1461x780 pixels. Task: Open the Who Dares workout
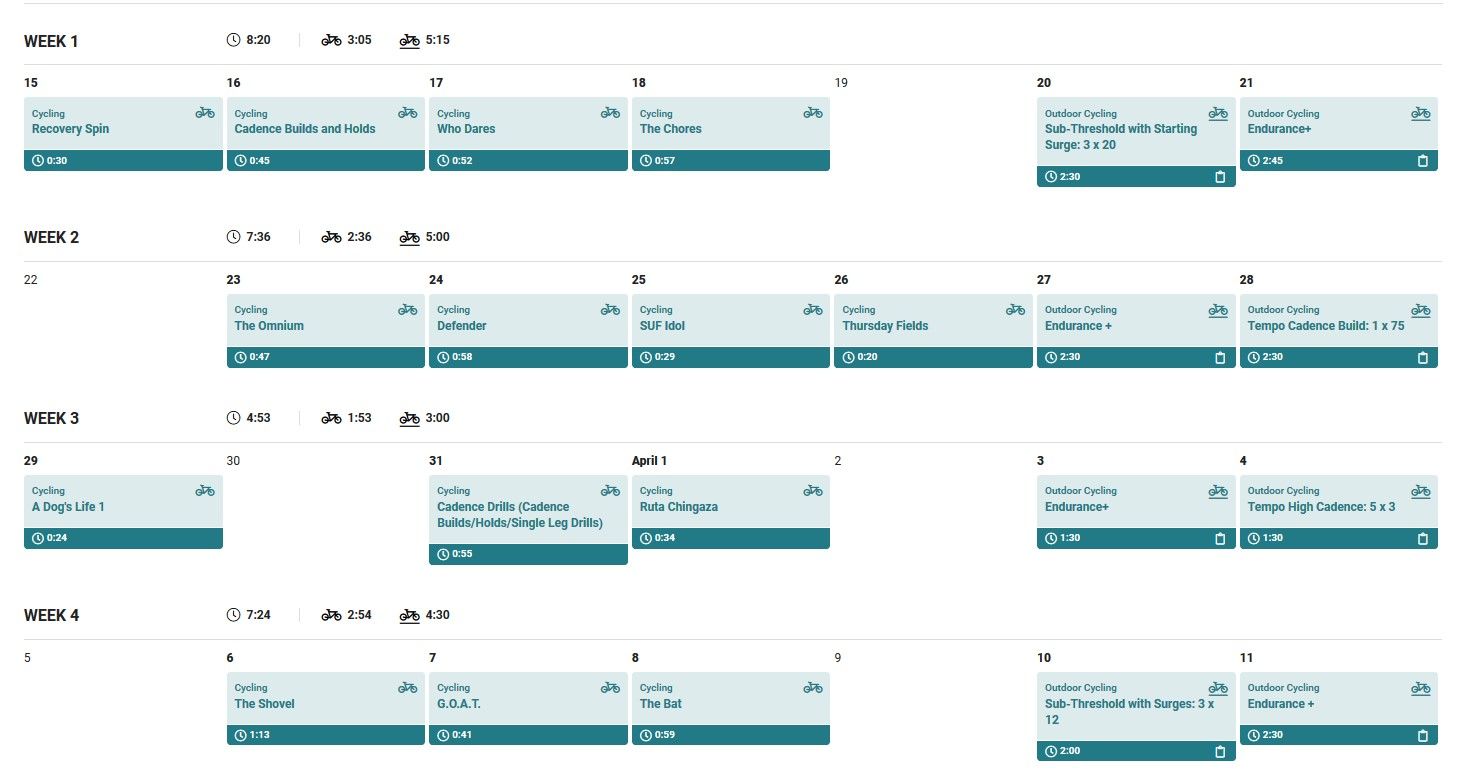tap(466, 129)
